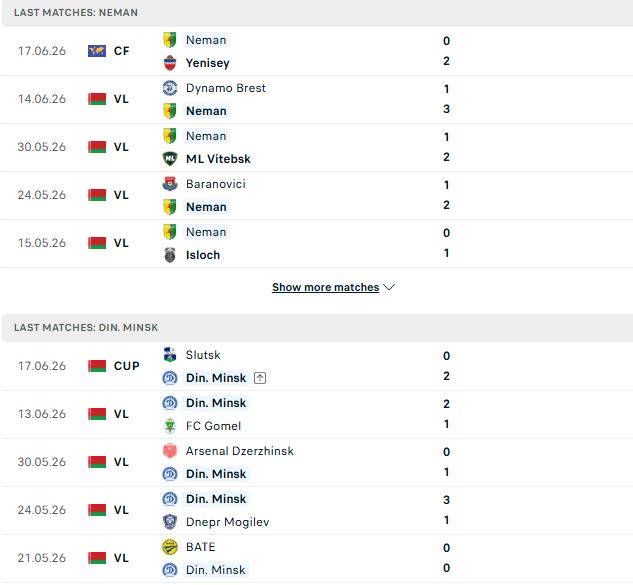633x585 pixels.
Task: Expand the Show more matches link
Action: 325,287
